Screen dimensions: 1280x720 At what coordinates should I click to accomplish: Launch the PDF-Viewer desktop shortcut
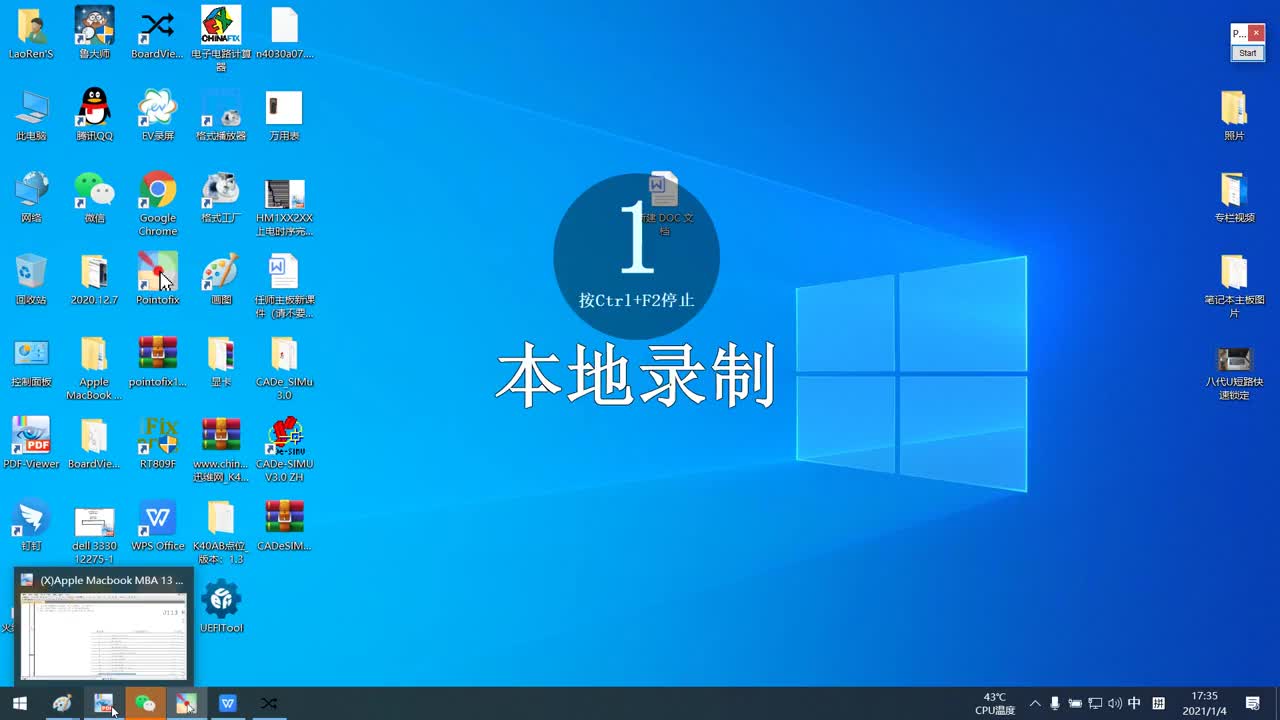31,443
